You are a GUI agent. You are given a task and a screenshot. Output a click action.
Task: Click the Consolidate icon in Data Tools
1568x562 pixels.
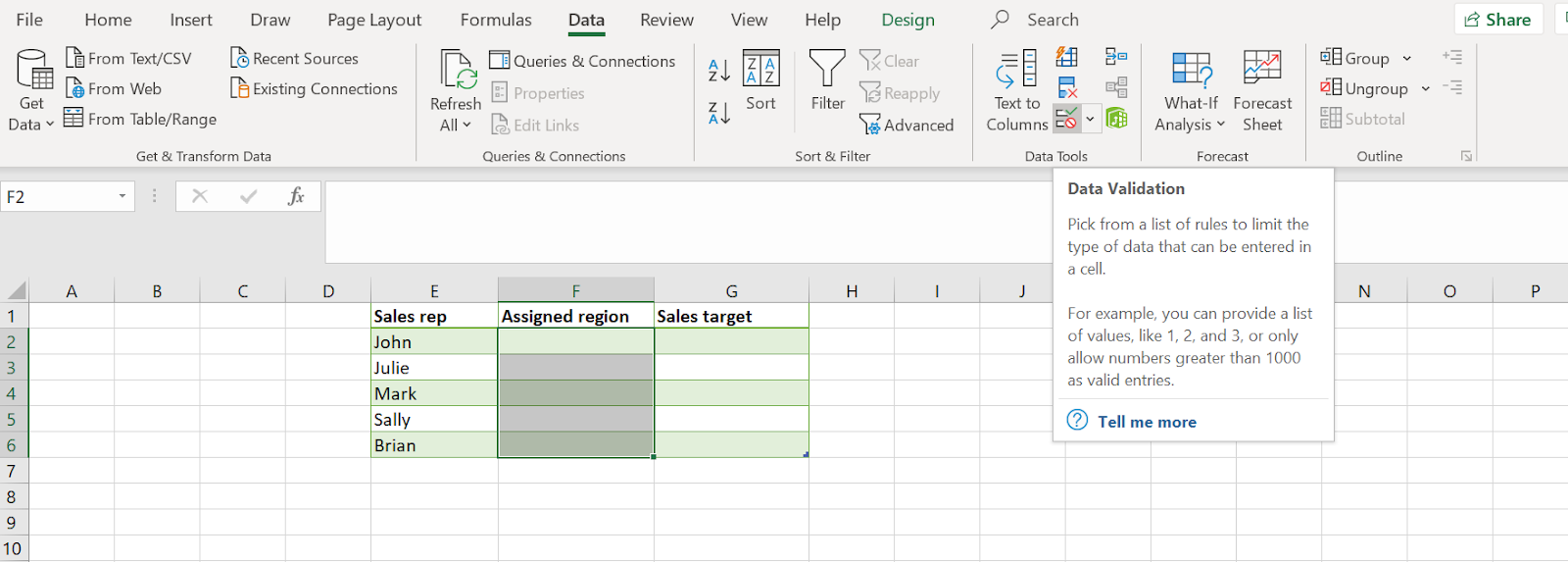click(1116, 58)
